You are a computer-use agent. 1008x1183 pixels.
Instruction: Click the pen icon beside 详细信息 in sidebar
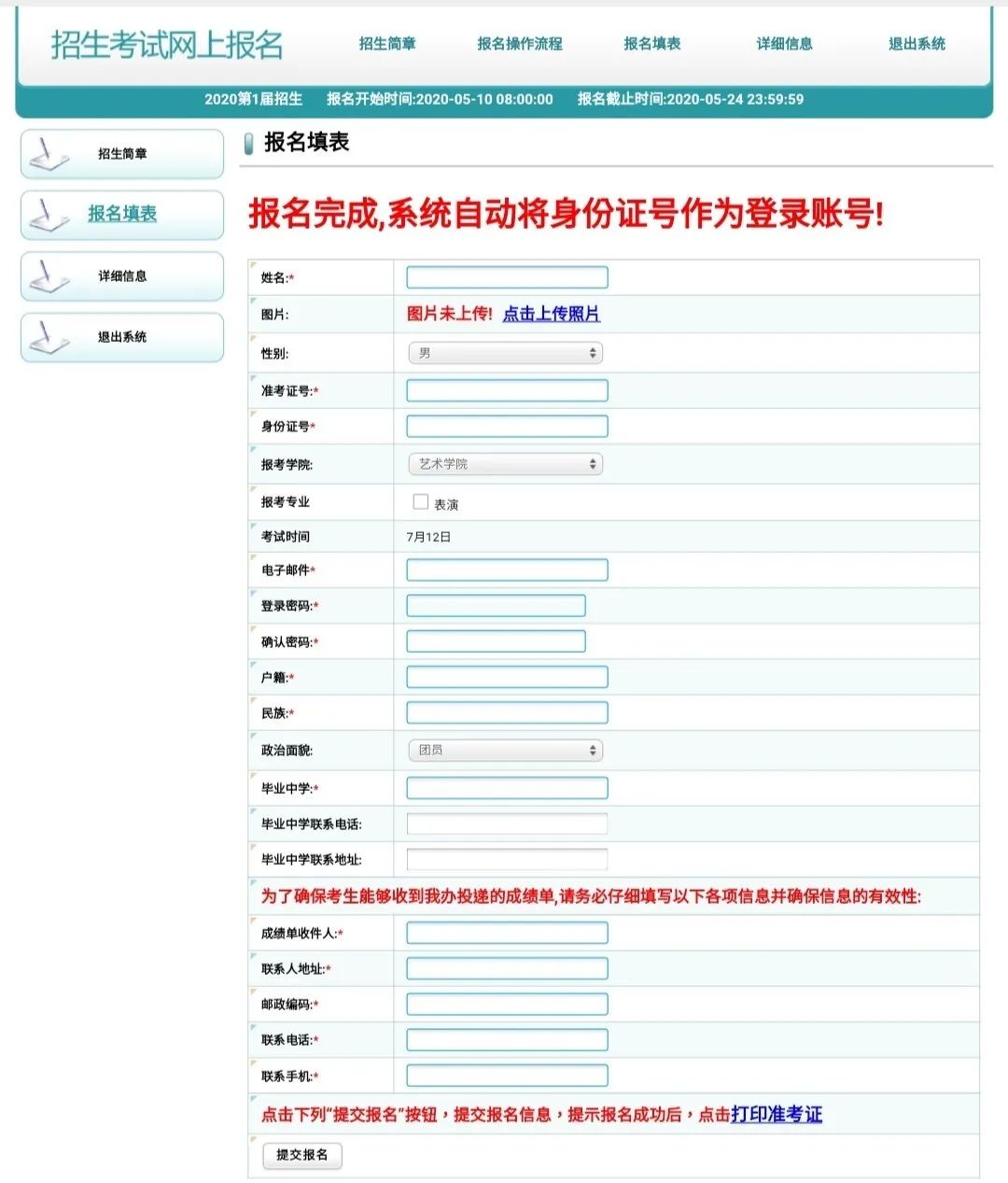click(x=49, y=276)
